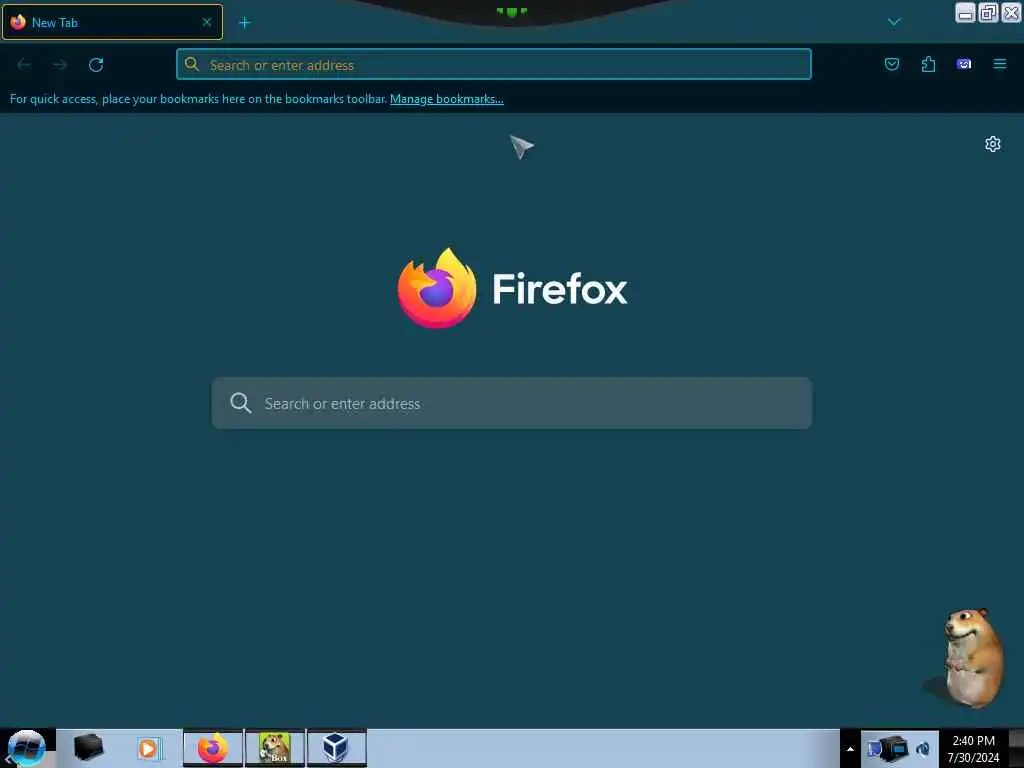Viewport: 1024px width, 768px height.
Task: Close the New Tab tab
Action: (206, 22)
